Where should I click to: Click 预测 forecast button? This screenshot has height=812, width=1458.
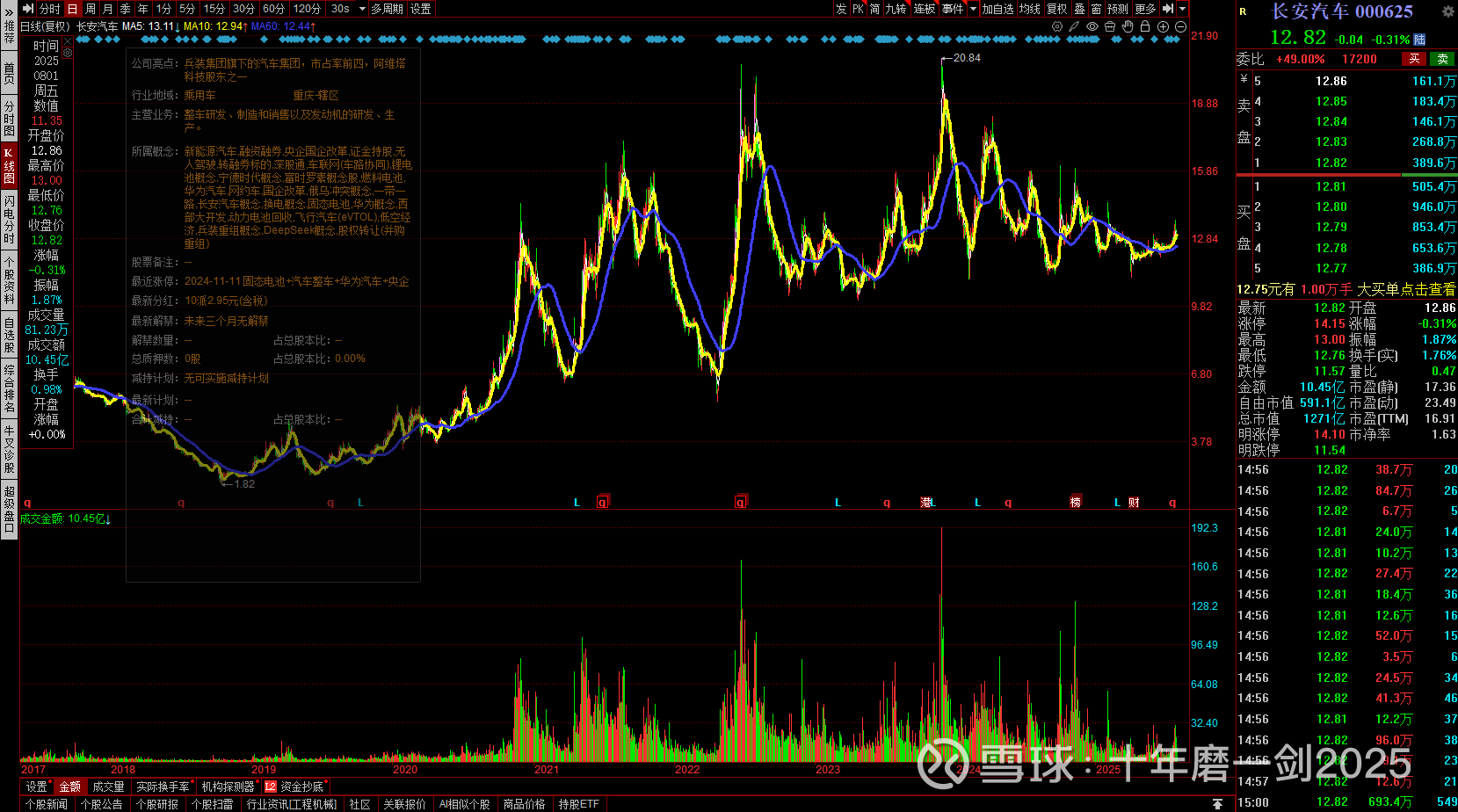(x=1118, y=9)
